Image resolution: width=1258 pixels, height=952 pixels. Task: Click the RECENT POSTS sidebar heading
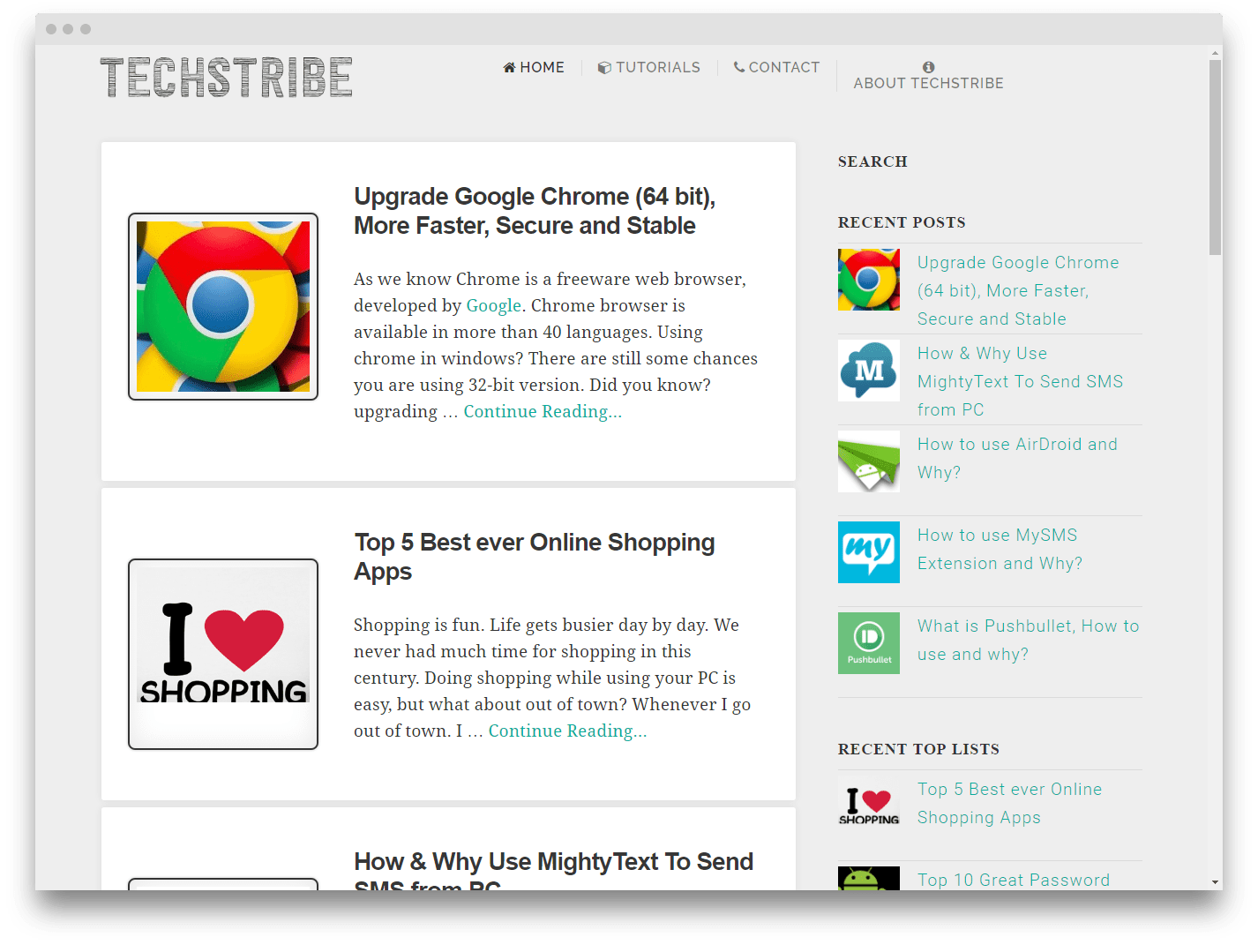tap(902, 222)
